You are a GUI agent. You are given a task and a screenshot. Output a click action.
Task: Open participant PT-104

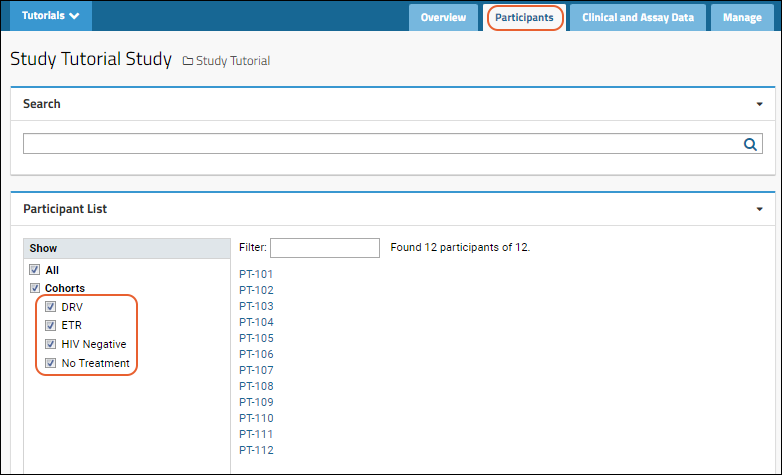pos(256,322)
